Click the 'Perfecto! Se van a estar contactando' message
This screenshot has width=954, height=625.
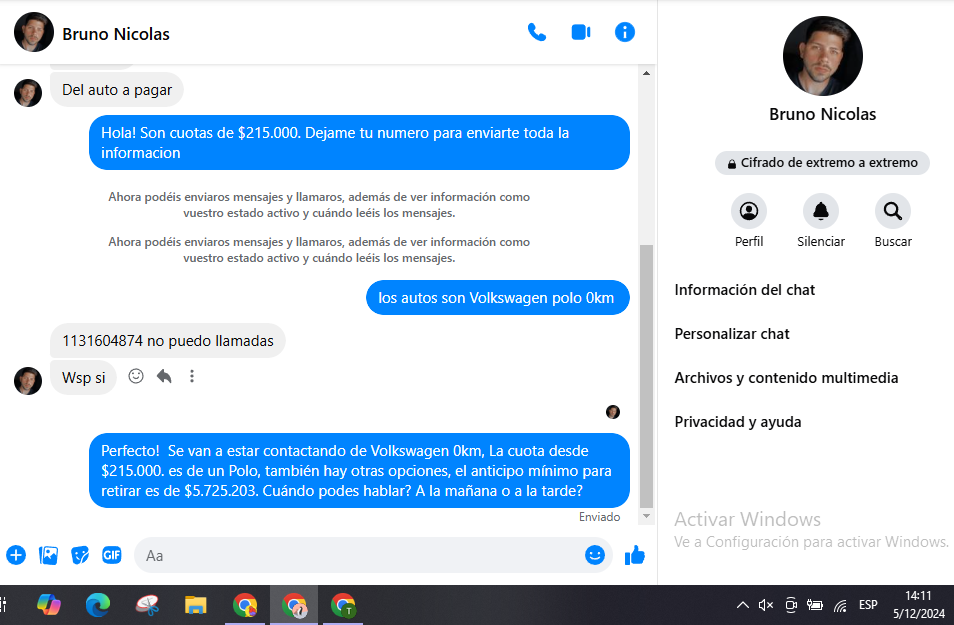[359, 470]
